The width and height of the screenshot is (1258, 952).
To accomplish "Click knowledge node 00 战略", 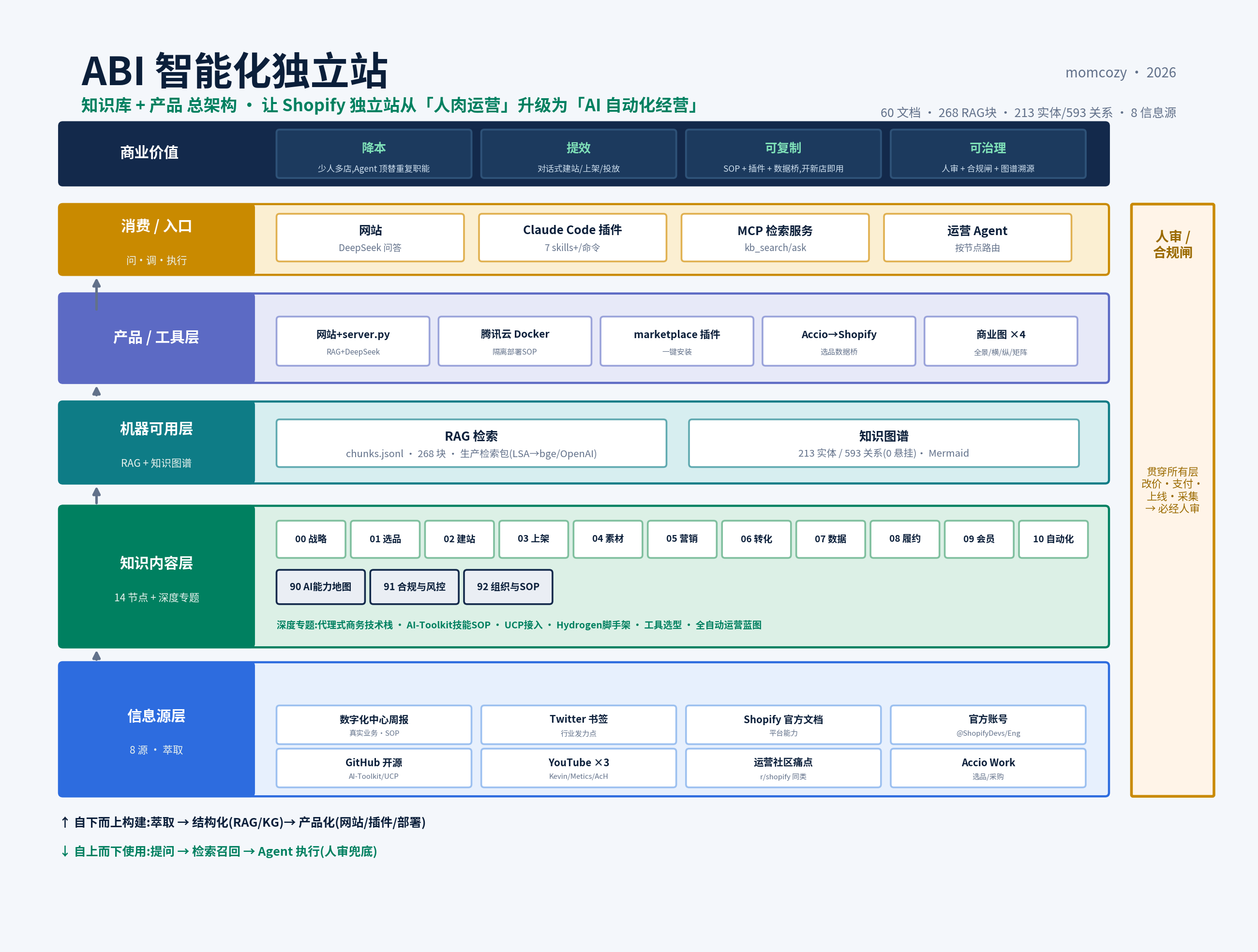I will pos(311,538).
